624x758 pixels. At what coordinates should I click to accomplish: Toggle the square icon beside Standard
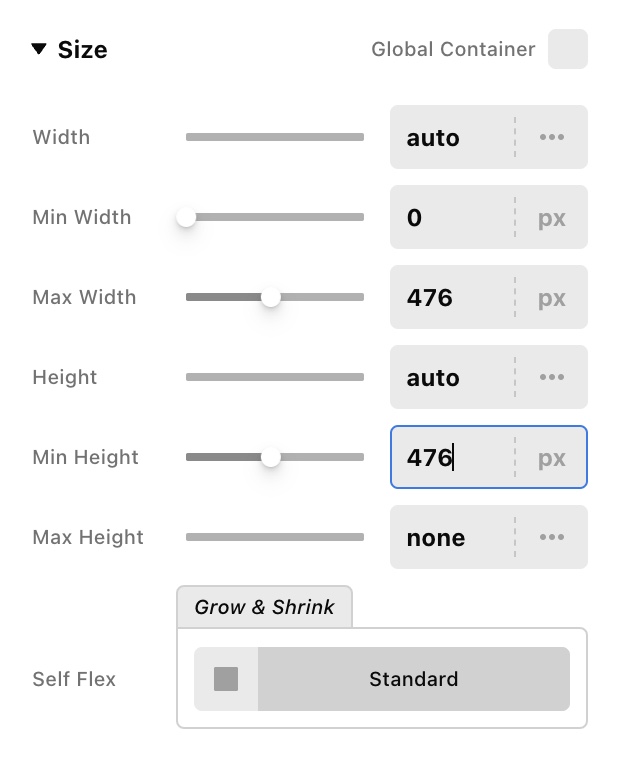point(226,679)
